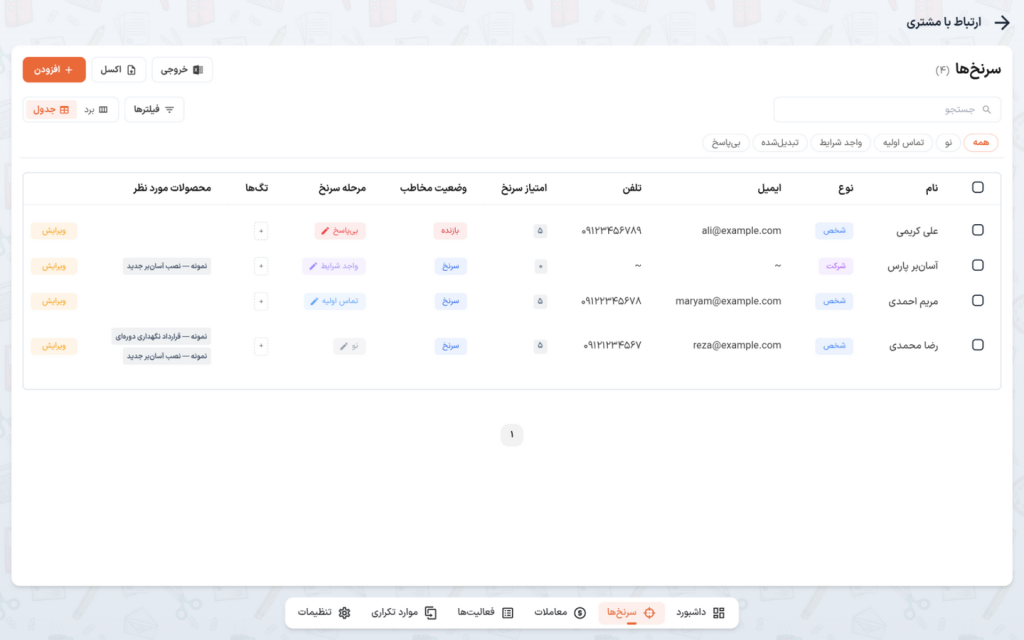Screen dimensions: 1024x640
Task: Click pencil icon on واجد شرایط stage badge
Action: pyautogui.click(x=313, y=266)
